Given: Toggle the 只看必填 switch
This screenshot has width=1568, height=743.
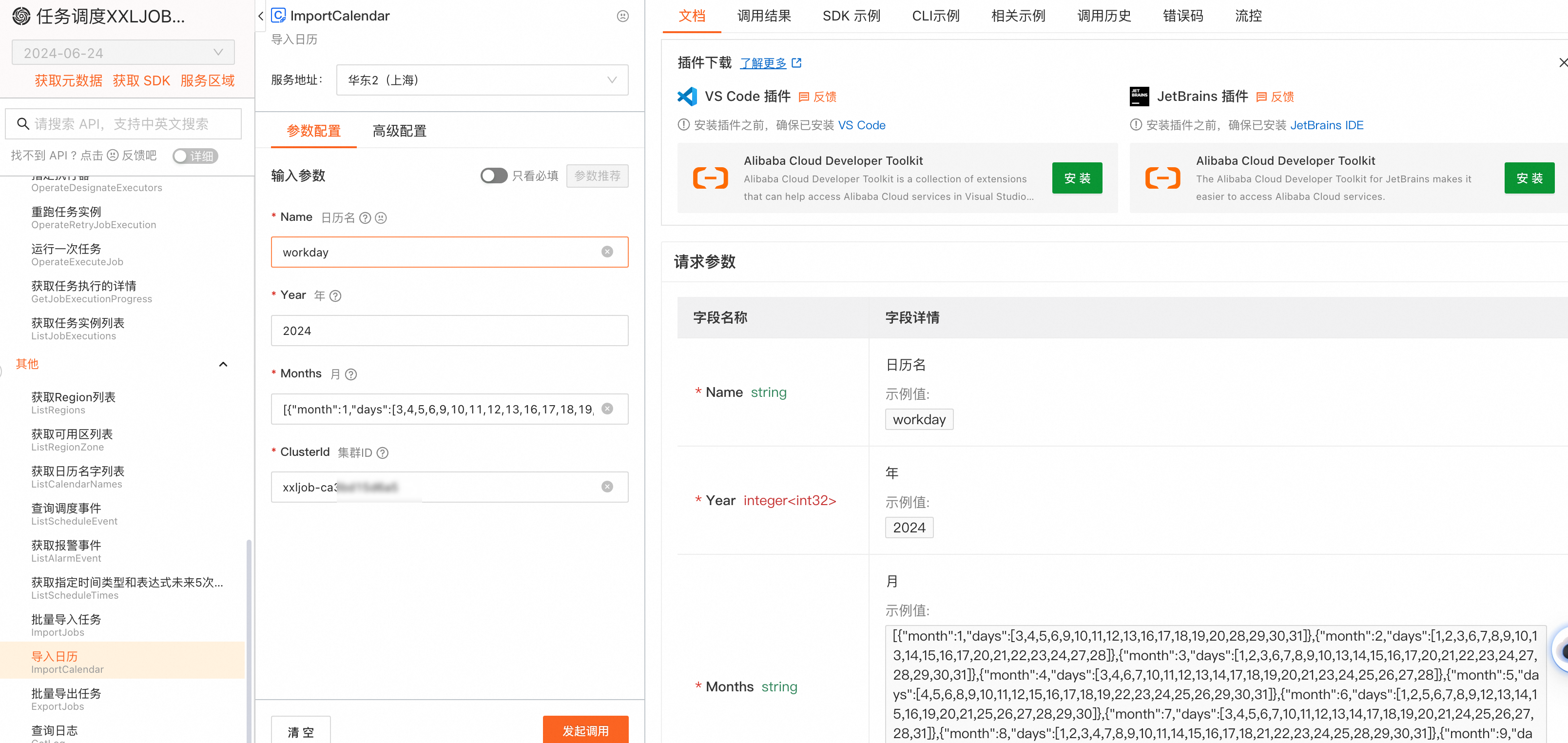Looking at the screenshot, I should tap(493, 176).
